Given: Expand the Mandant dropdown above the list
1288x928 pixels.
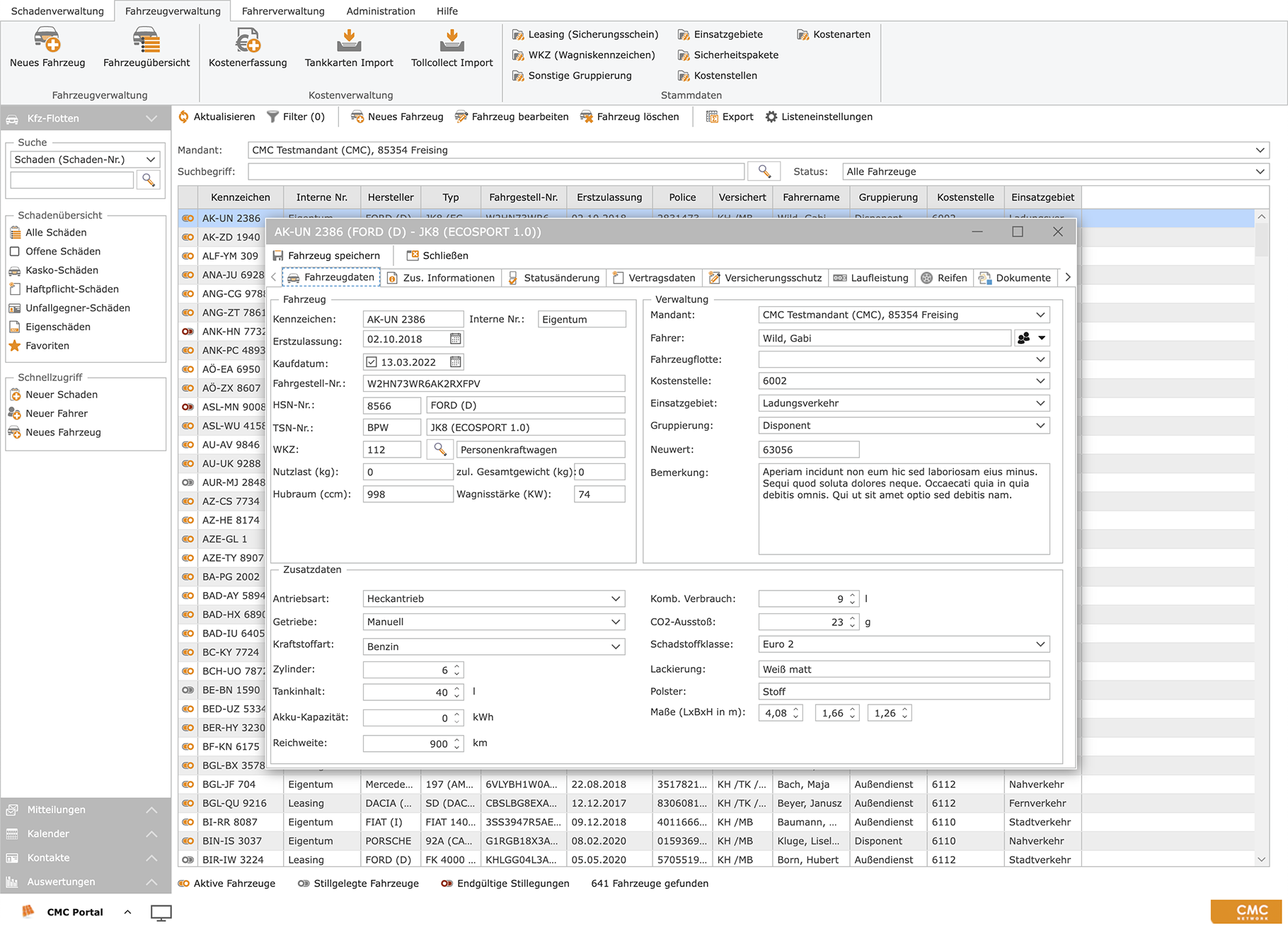Looking at the screenshot, I should click(1260, 150).
